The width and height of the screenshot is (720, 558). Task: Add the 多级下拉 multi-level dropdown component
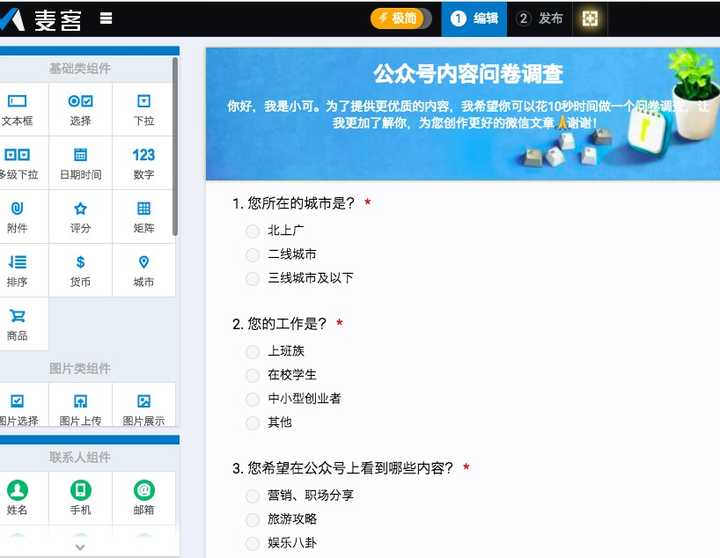pos(18,163)
